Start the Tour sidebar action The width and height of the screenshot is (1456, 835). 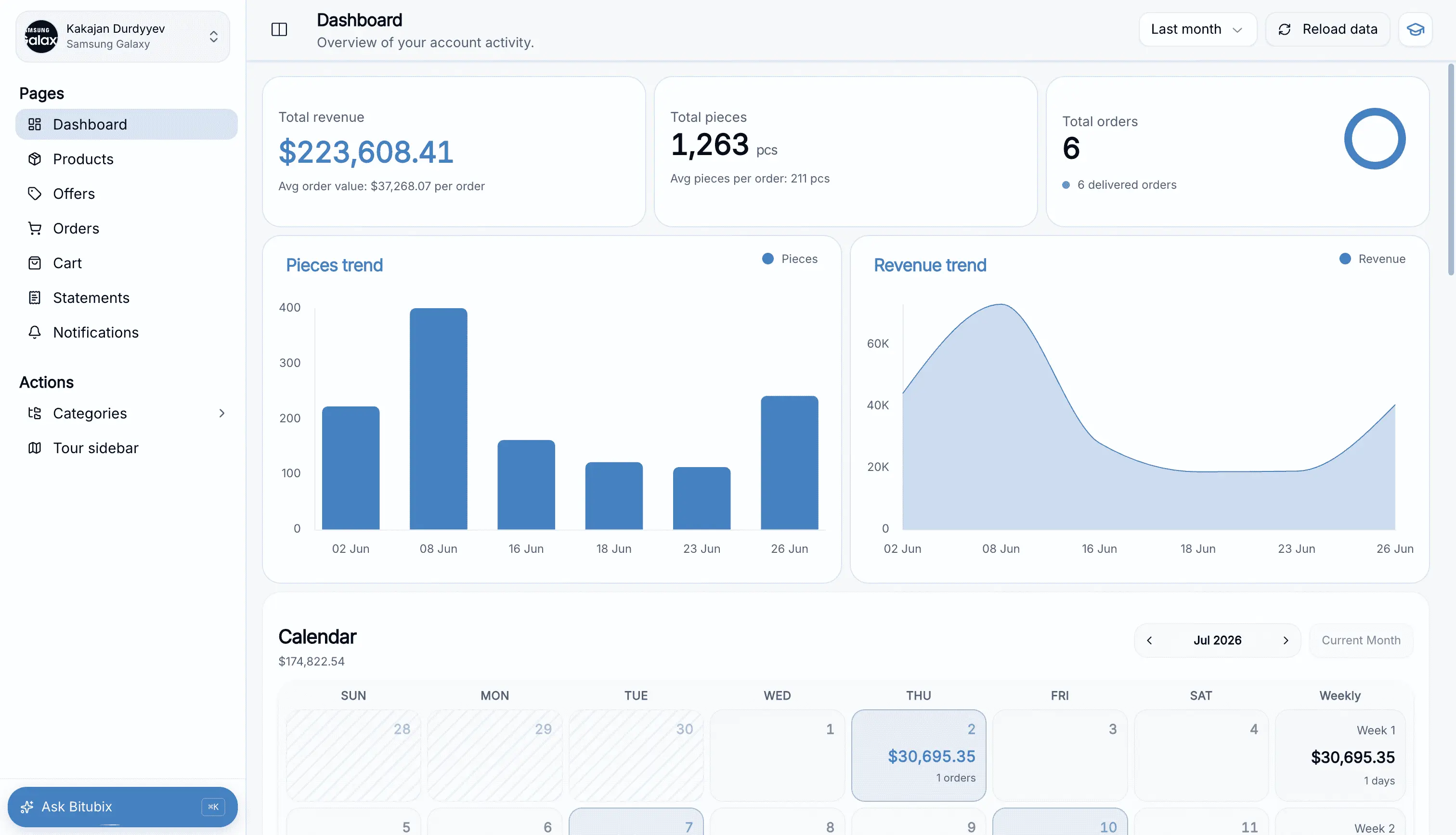point(127,448)
